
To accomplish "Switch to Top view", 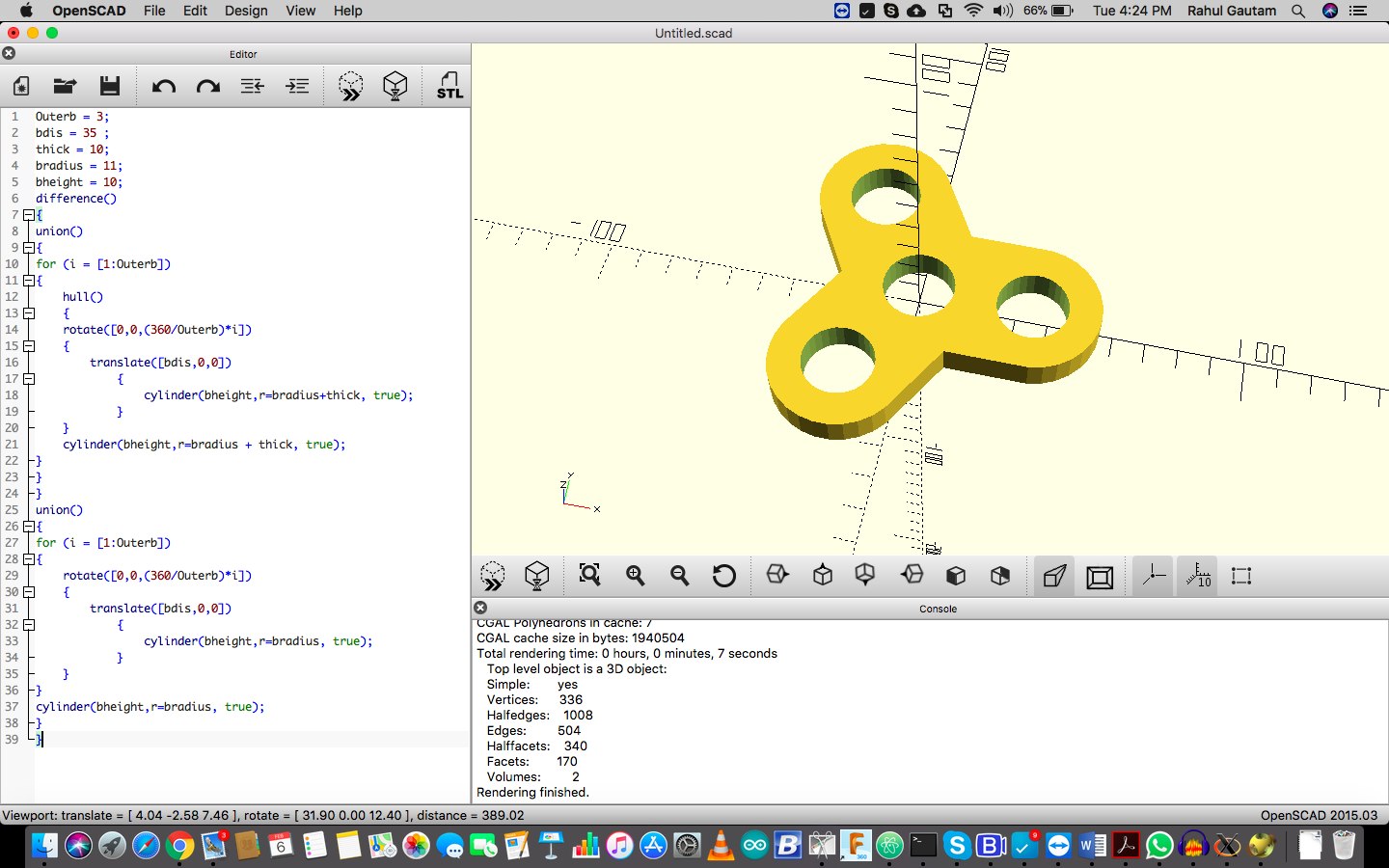I will pos(823,576).
